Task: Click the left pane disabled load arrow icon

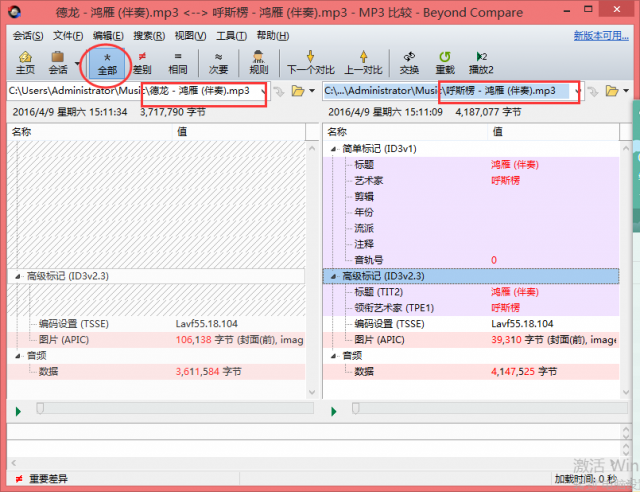Action: tap(279, 91)
